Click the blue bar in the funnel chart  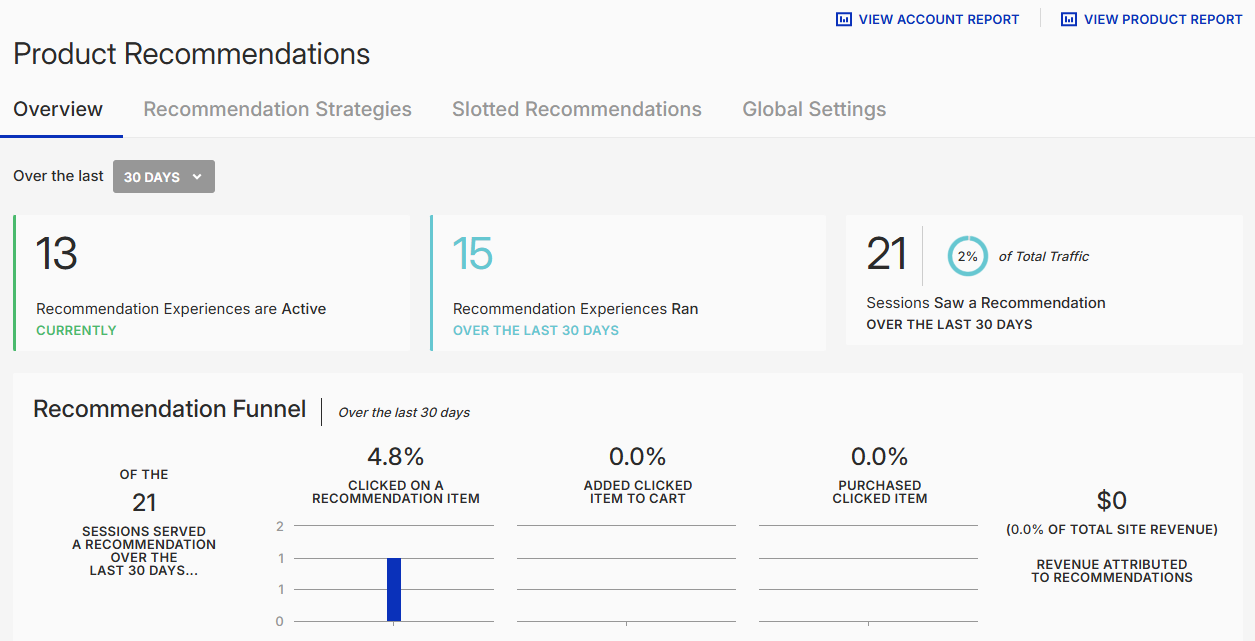(x=394, y=589)
